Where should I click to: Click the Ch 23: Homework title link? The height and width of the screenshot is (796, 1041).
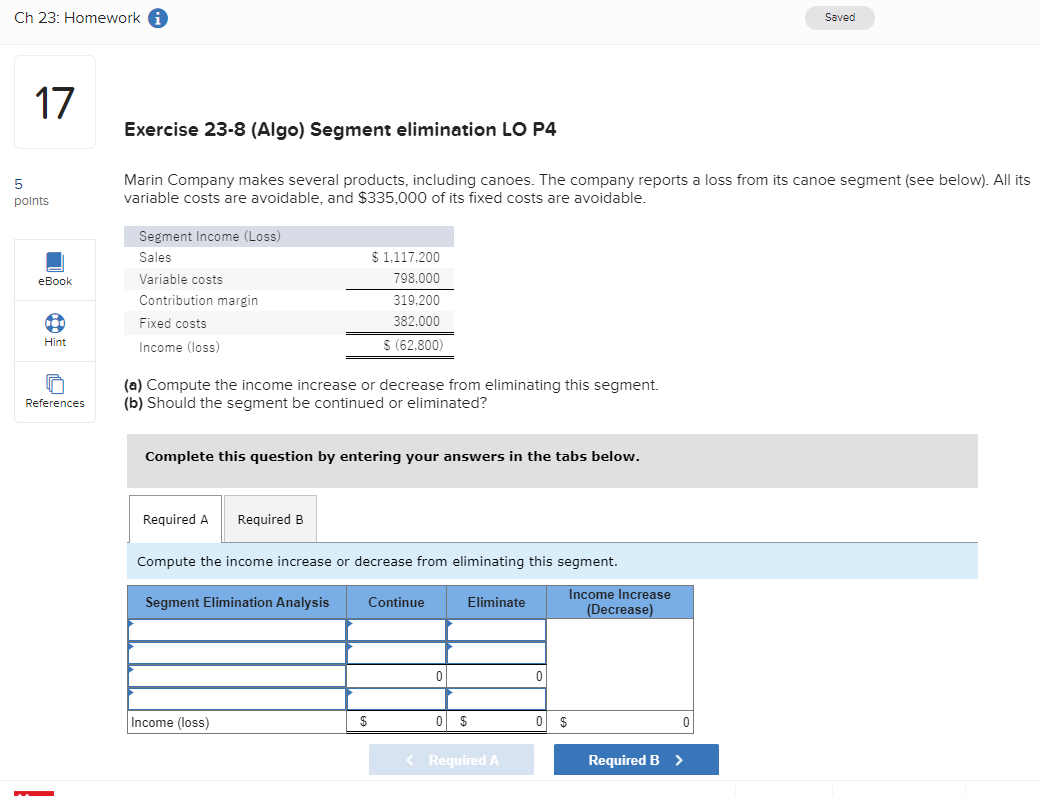(x=76, y=17)
